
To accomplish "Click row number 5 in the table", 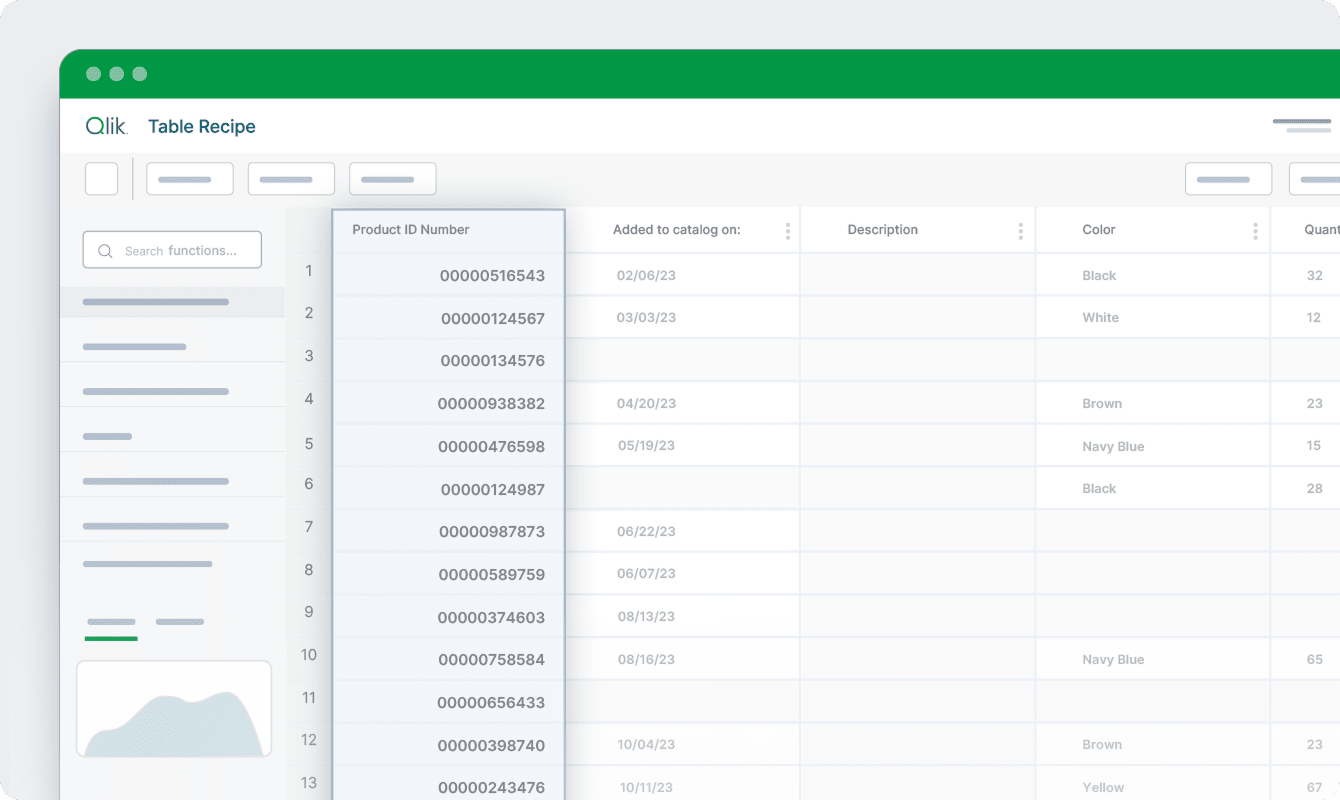I will coord(309,444).
